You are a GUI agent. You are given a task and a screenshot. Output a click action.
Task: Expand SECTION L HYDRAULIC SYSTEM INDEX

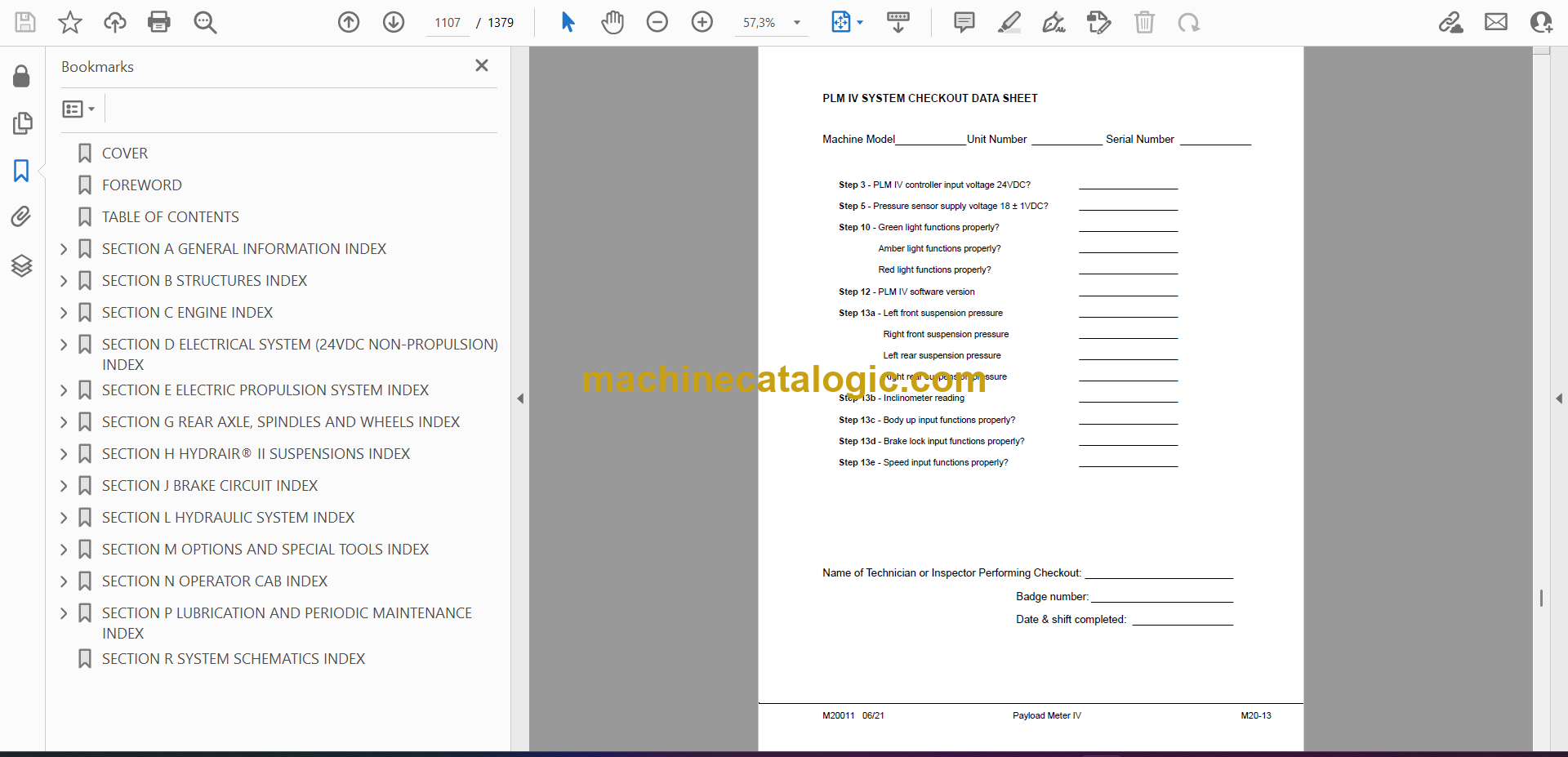(64, 518)
